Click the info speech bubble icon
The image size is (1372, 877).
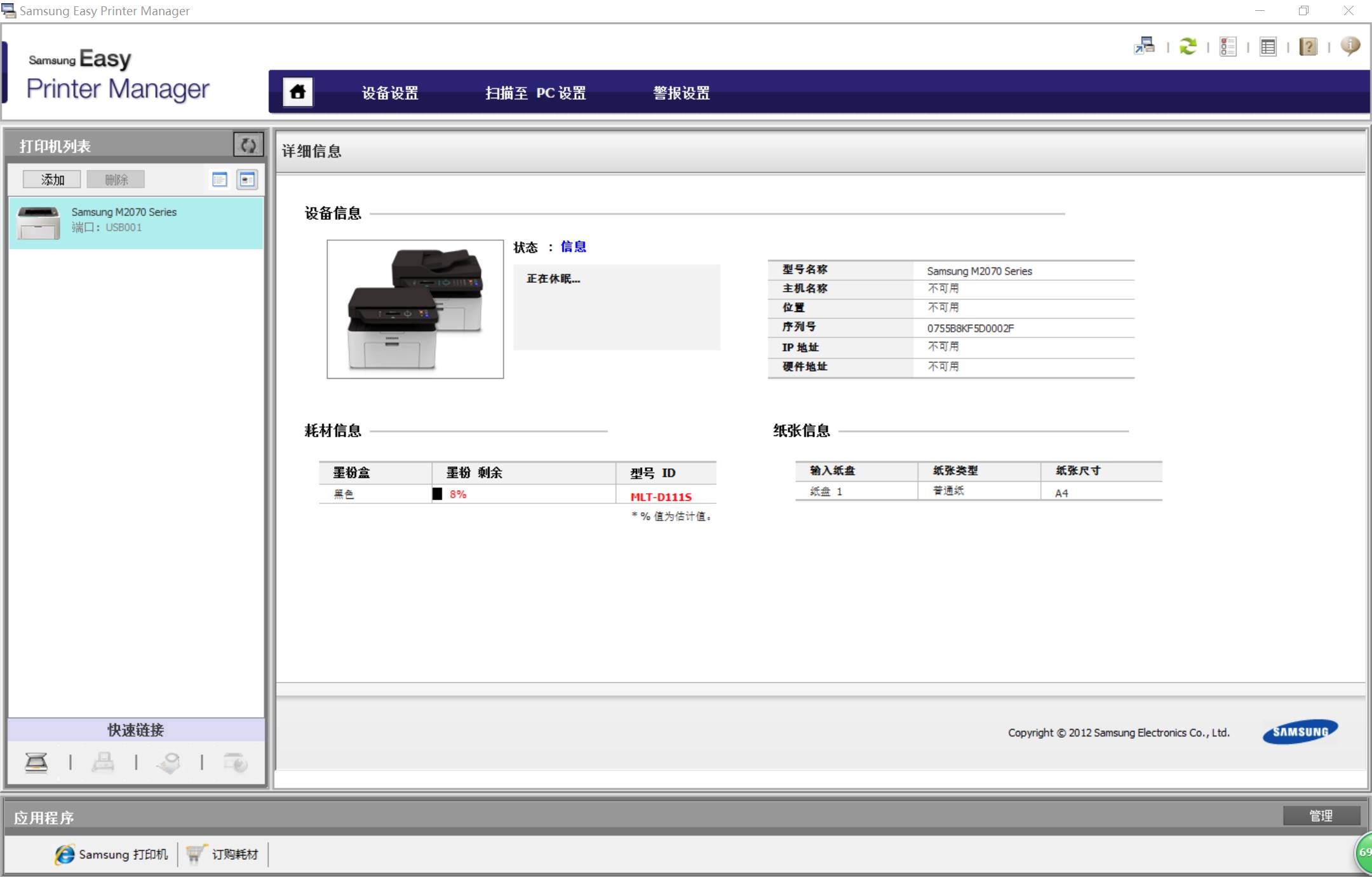pyautogui.click(x=1350, y=46)
